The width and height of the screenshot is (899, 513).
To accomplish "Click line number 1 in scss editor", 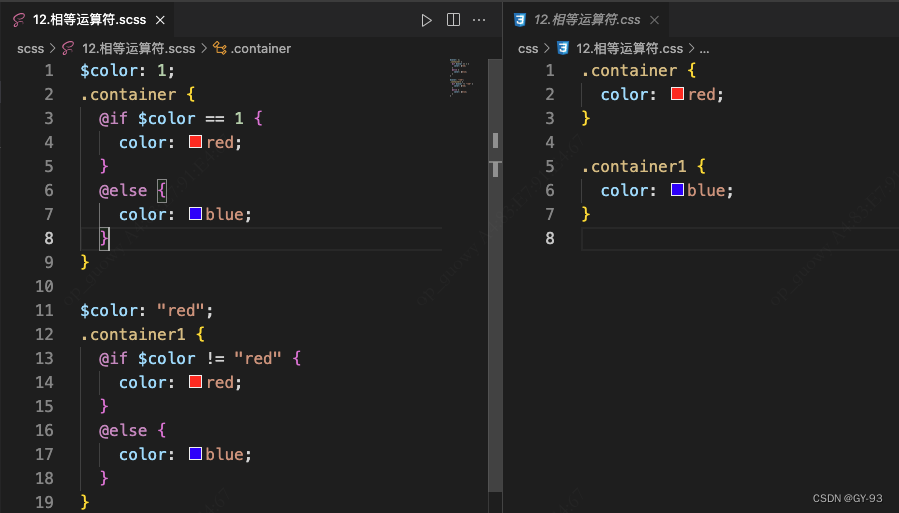I will click(49, 70).
